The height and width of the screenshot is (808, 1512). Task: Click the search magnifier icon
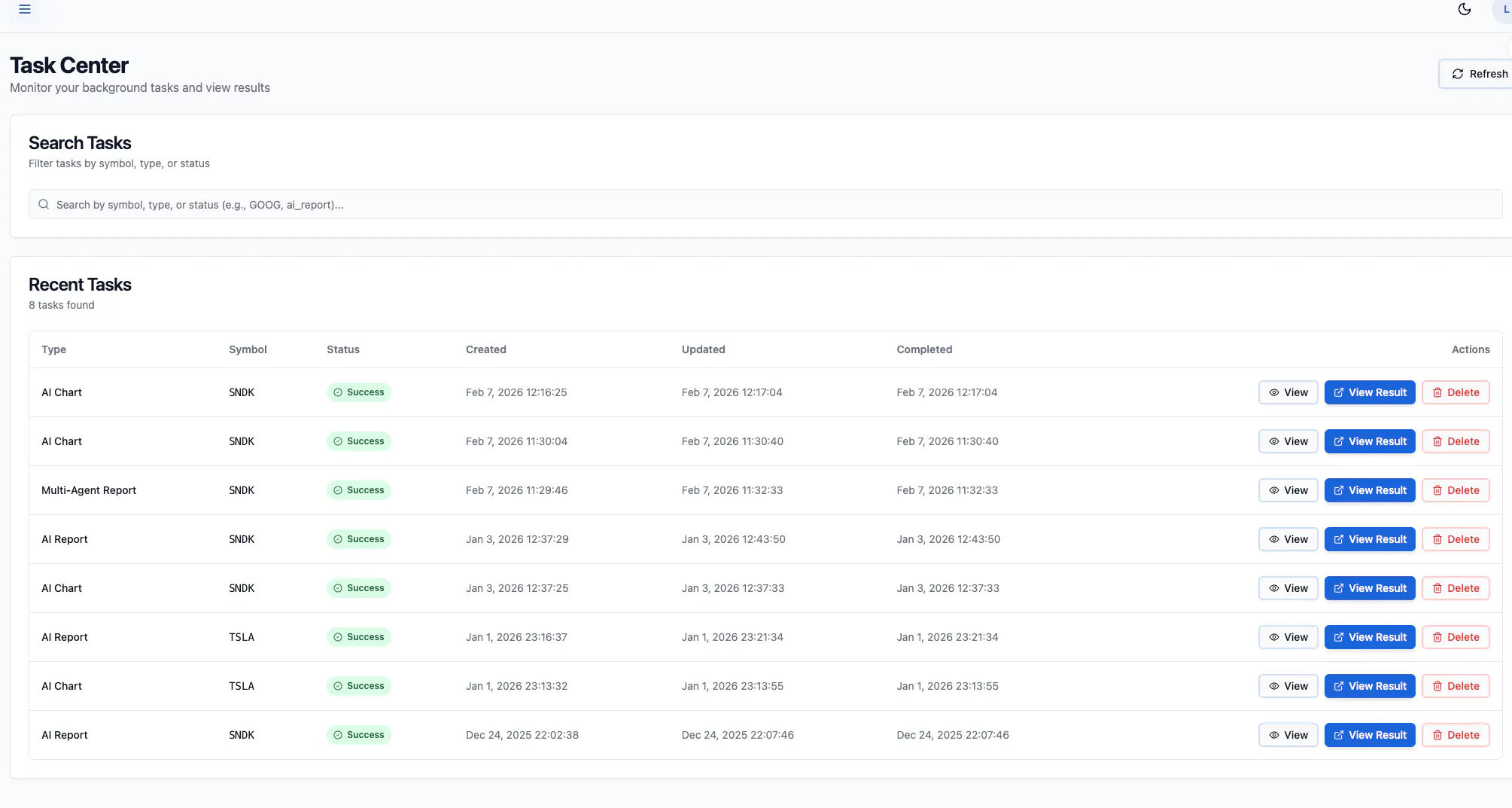pyautogui.click(x=44, y=204)
